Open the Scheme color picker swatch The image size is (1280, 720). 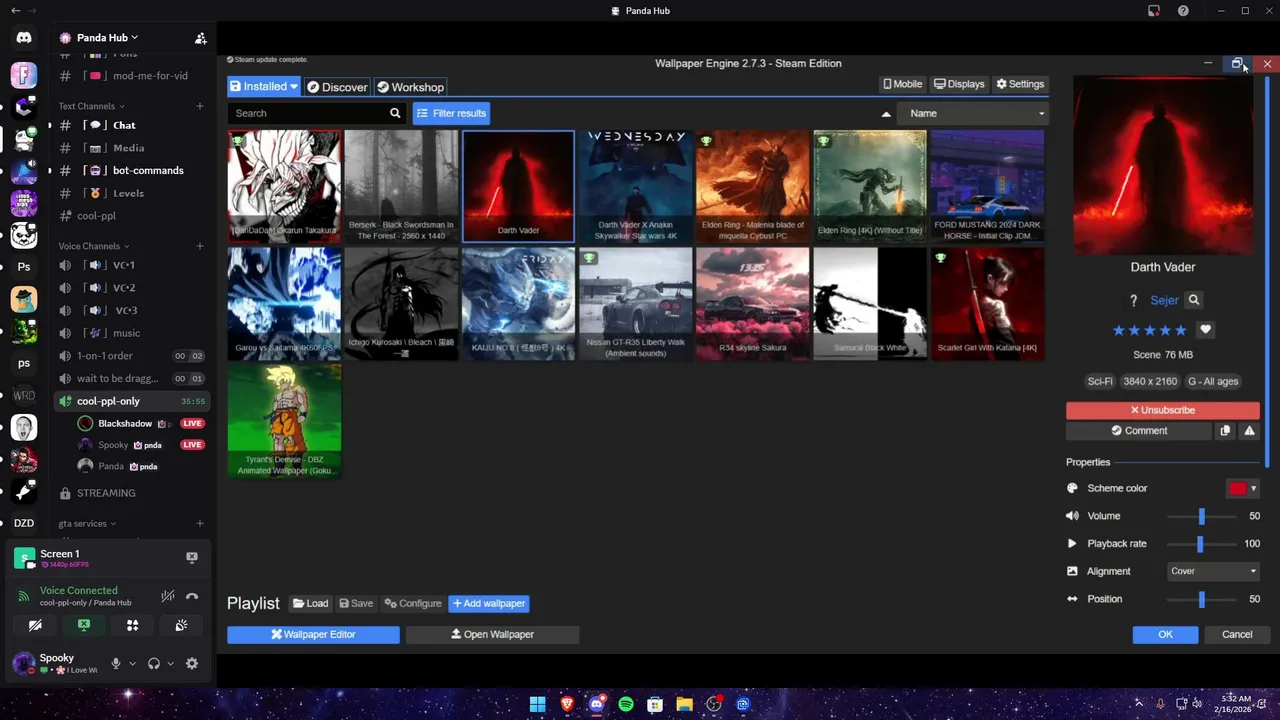click(x=1242, y=488)
